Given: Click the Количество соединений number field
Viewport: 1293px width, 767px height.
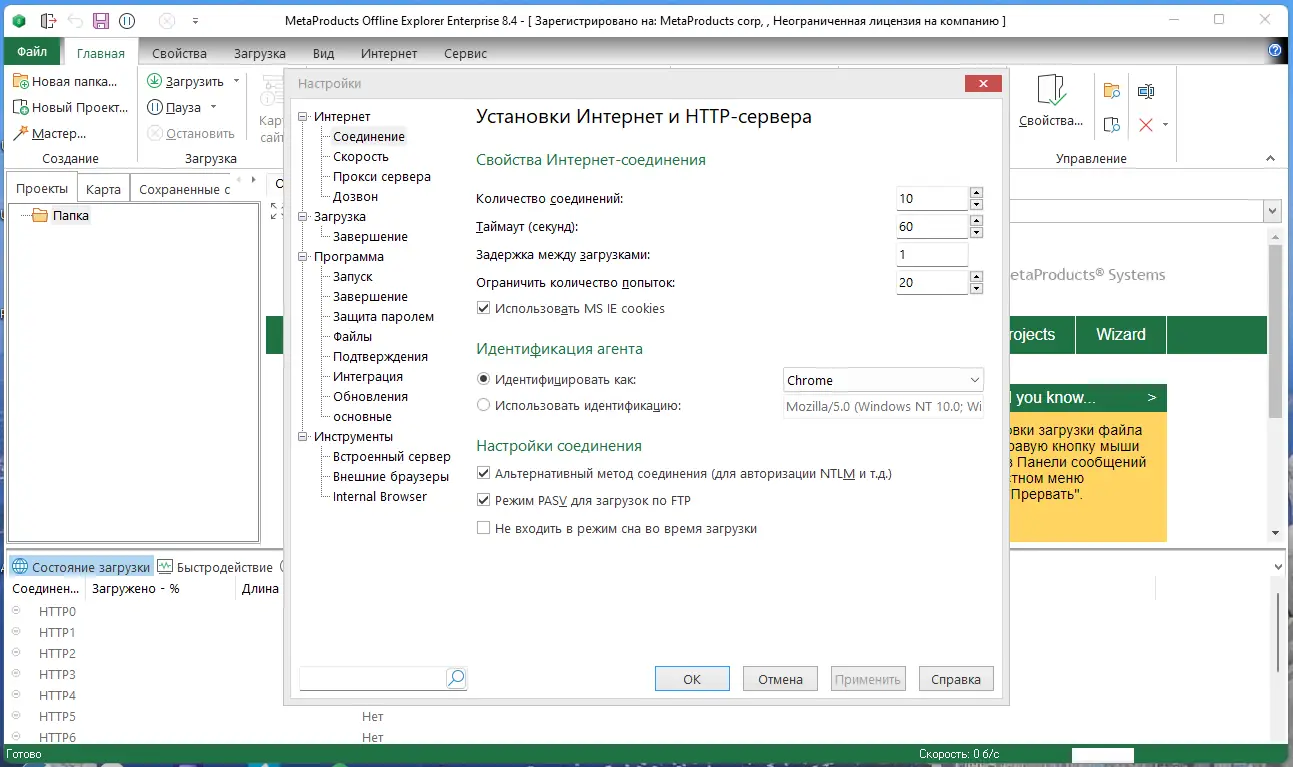Looking at the screenshot, I should pos(932,199).
